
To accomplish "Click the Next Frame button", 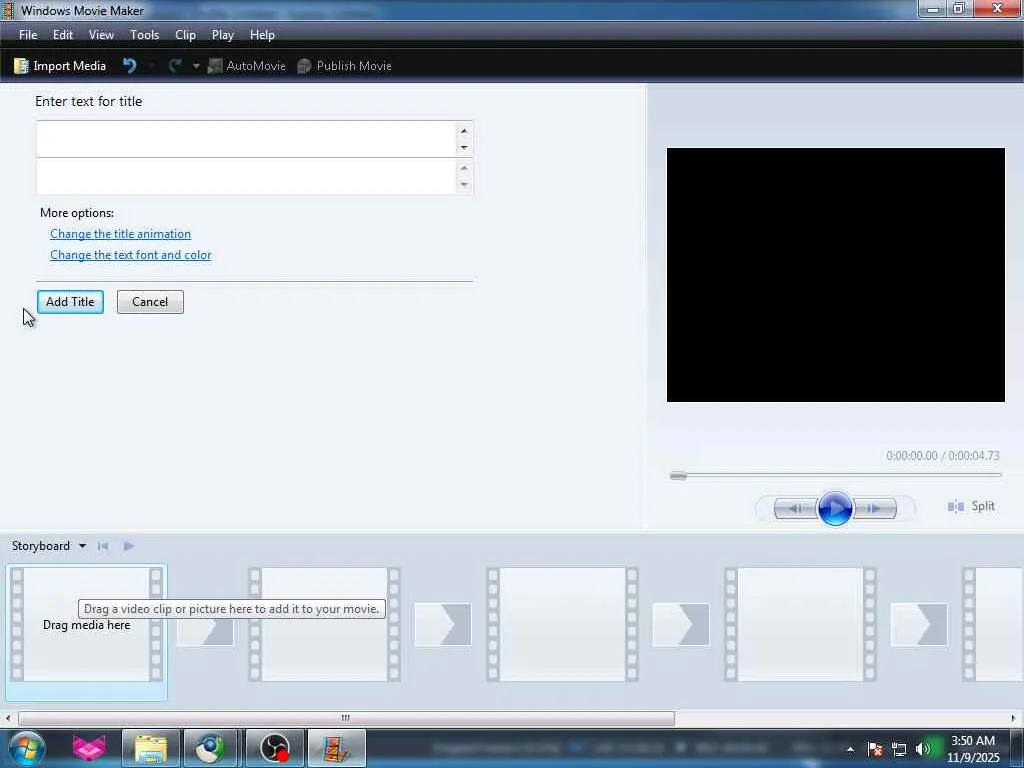I will 874,508.
